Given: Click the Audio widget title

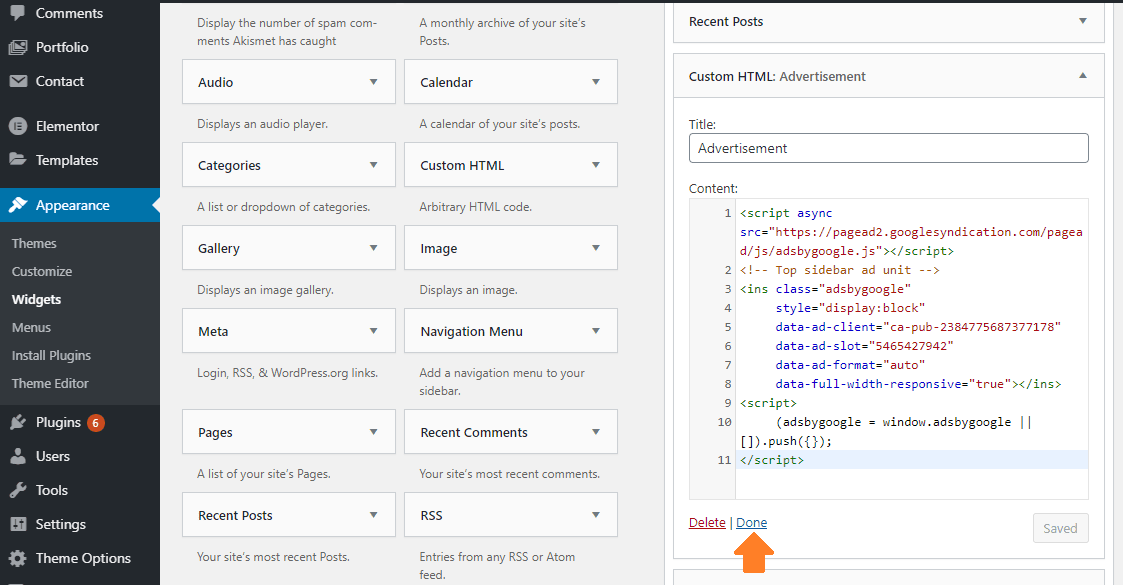Looking at the screenshot, I should tap(216, 82).
